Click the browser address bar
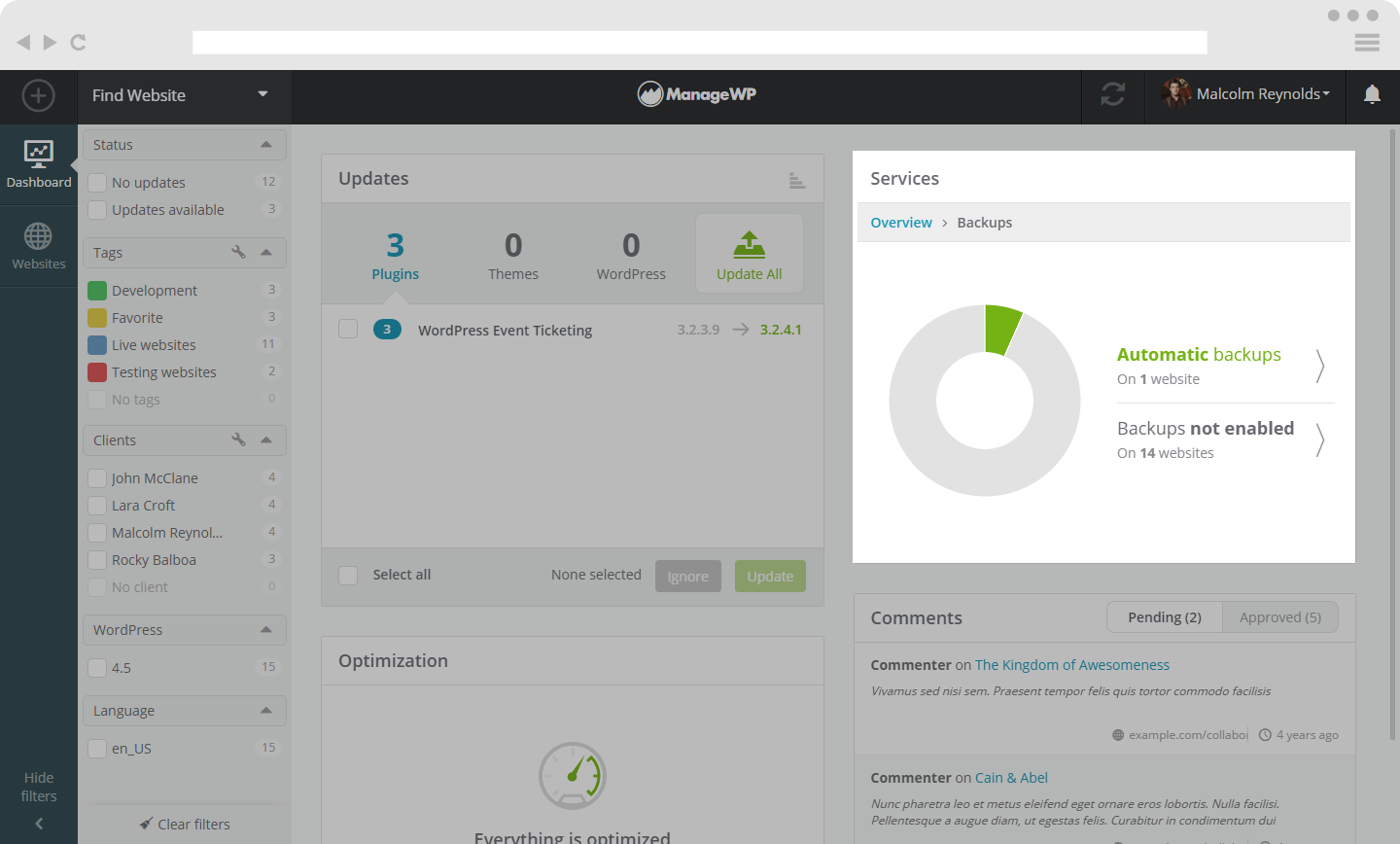 tap(700, 42)
